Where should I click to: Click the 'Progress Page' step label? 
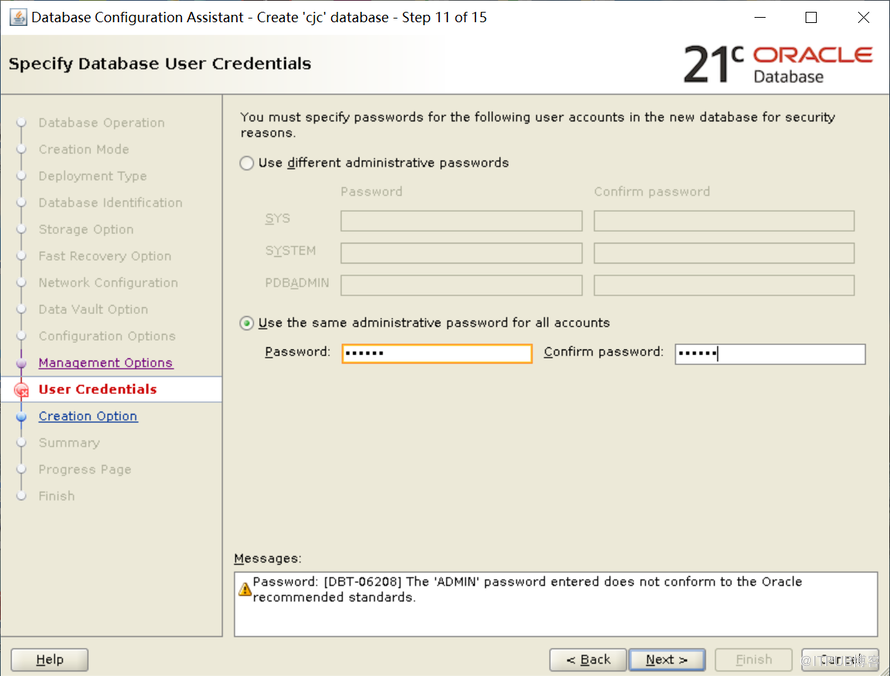click(85, 469)
